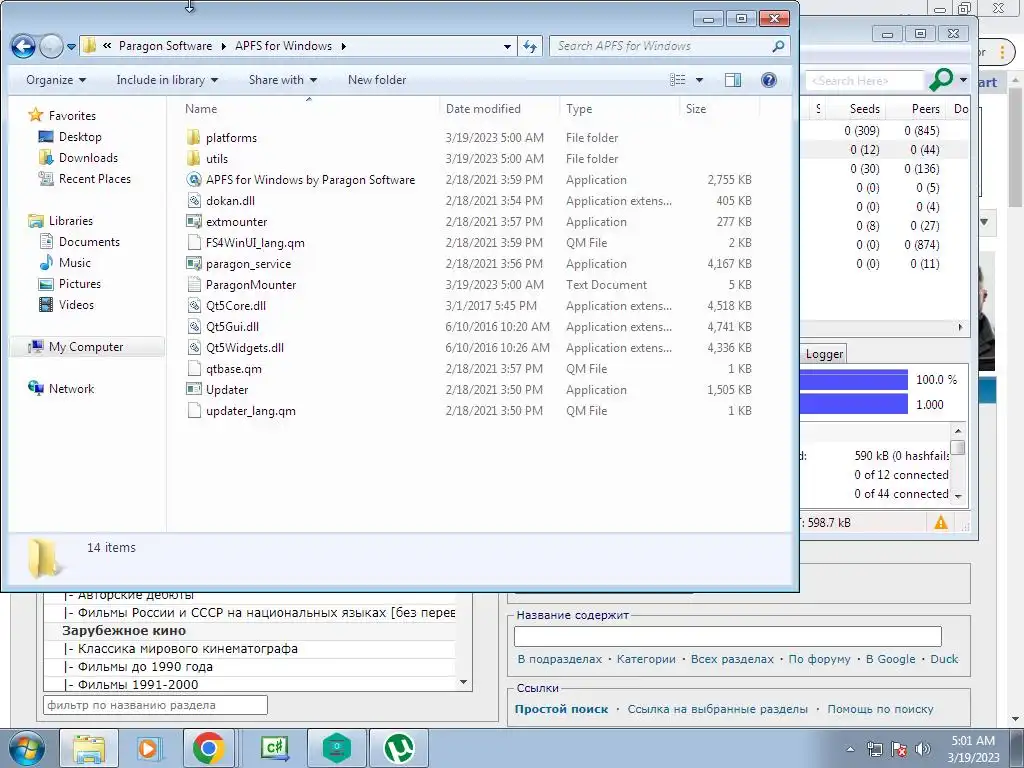Screen dimensions: 1024x768
Task: Open the Organize menu
Action: click(56, 80)
